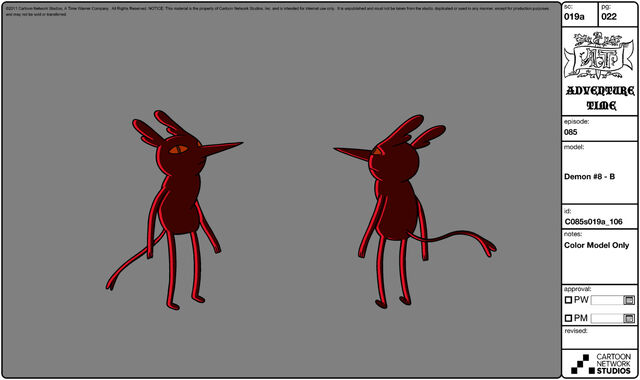Select the page number "022"
Image resolution: width=640 pixels, height=380 pixels.
pos(609,17)
